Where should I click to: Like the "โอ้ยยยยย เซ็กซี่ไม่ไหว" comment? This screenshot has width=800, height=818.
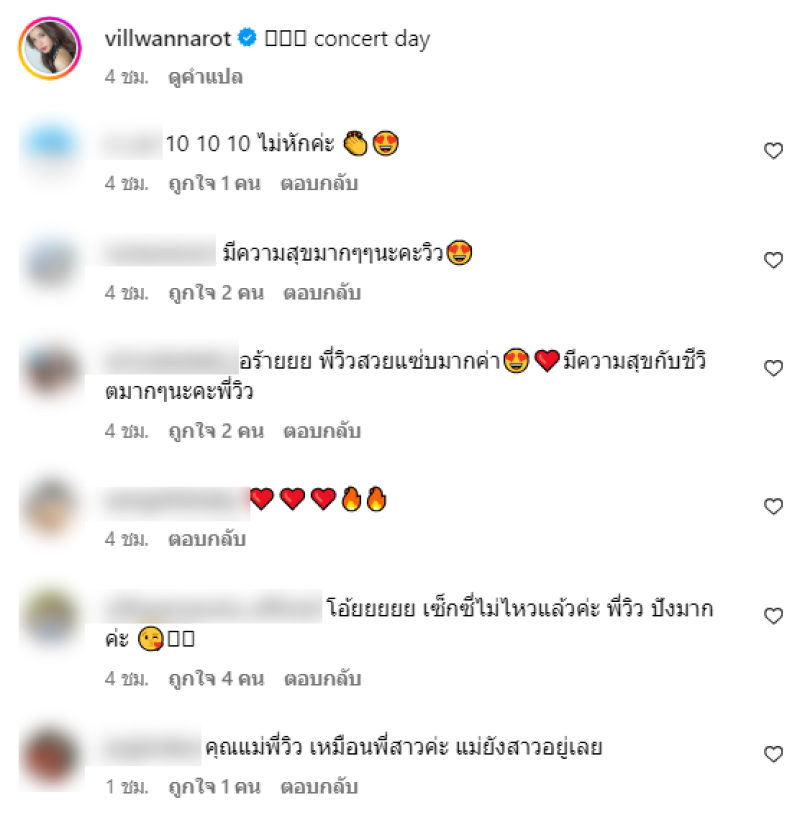point(773,616)
